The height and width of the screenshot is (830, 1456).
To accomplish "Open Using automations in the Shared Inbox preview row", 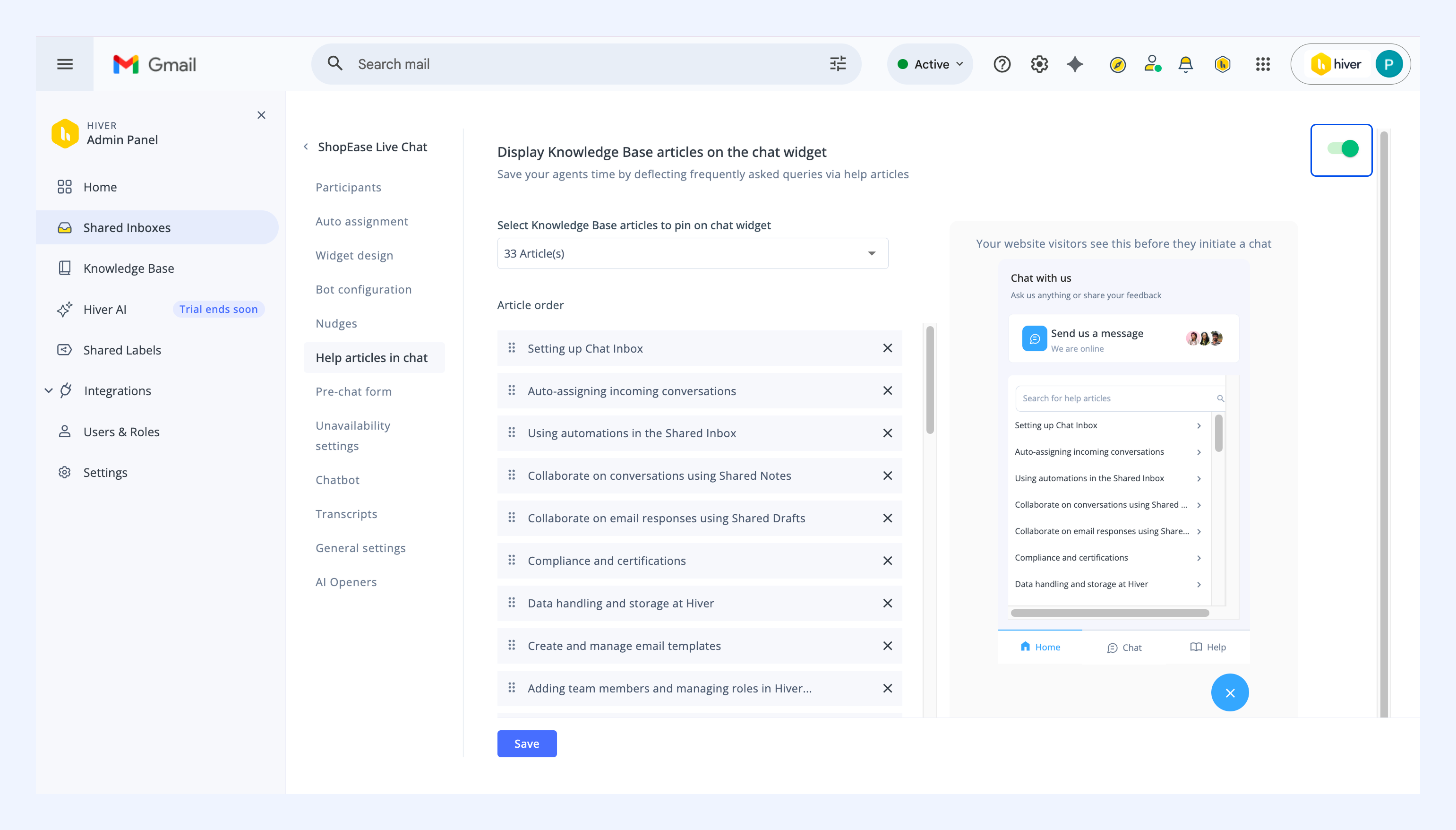I will pos(1108,479).
